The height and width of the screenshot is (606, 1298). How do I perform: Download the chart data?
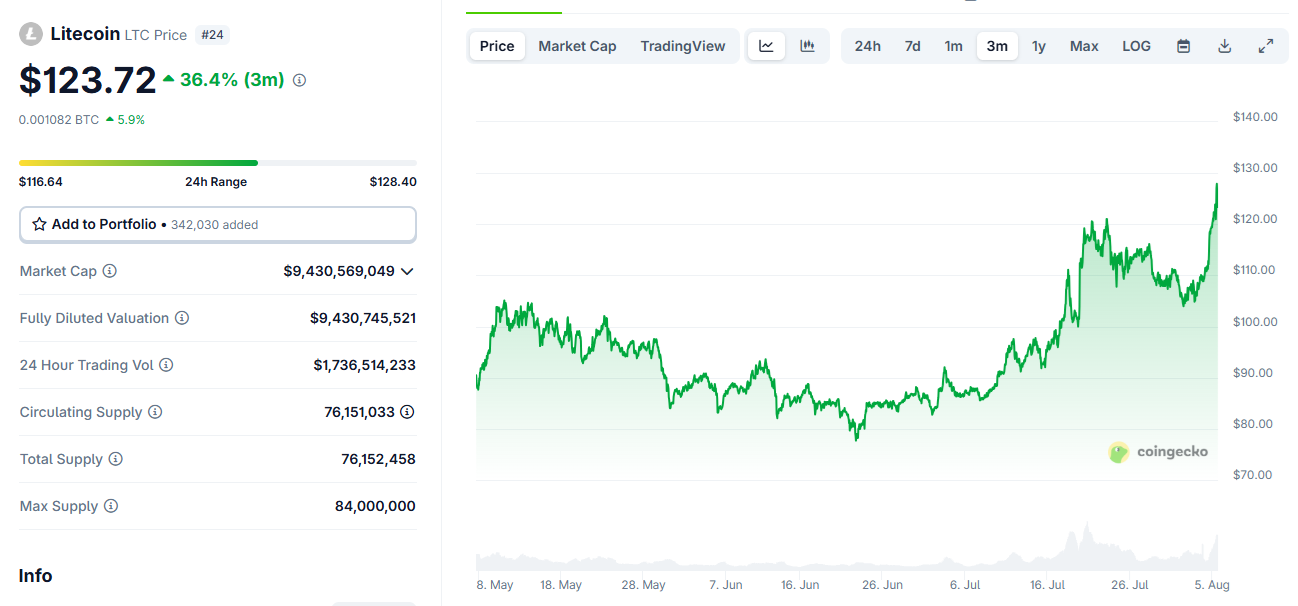pyautogui.click(x=1225, y=46)
